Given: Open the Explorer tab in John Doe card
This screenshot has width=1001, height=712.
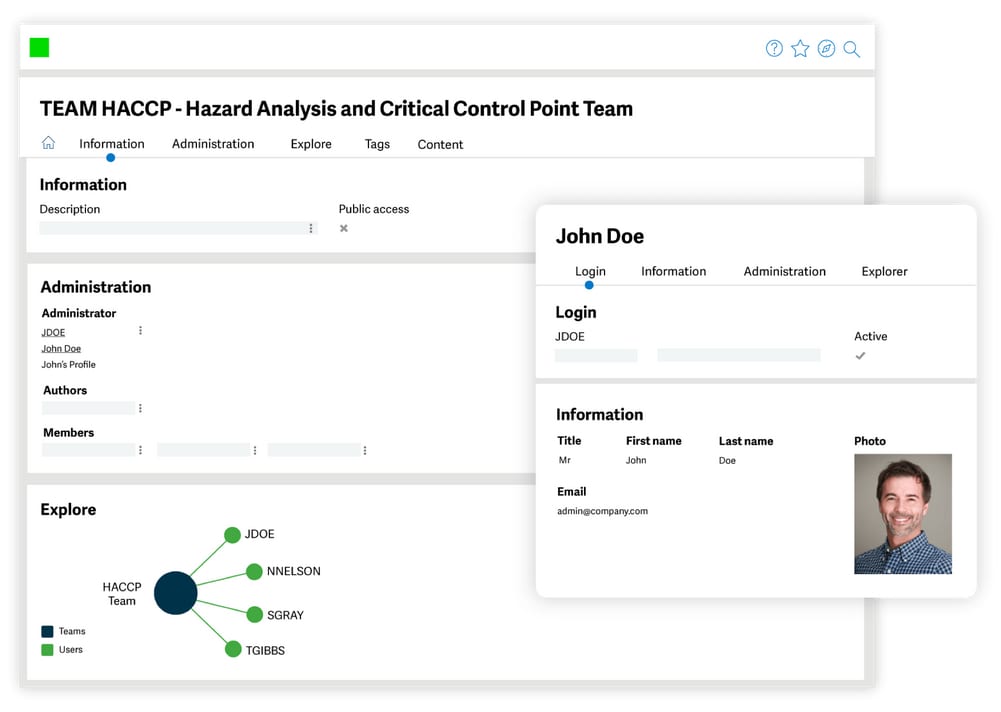Looking at the screenshot, I should click(x=884, y=271).
